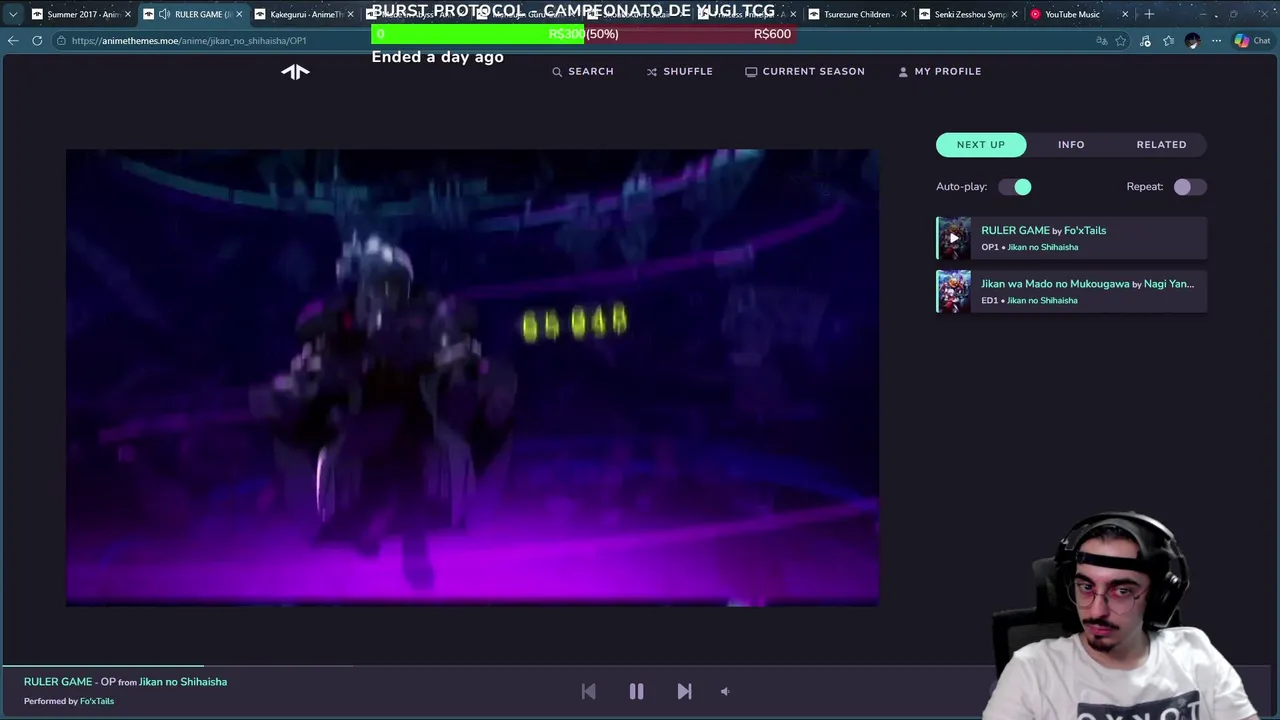The image size is (1280, 720).
Task: Click SHUFFLE in the navigation
Action: [680, 71]
